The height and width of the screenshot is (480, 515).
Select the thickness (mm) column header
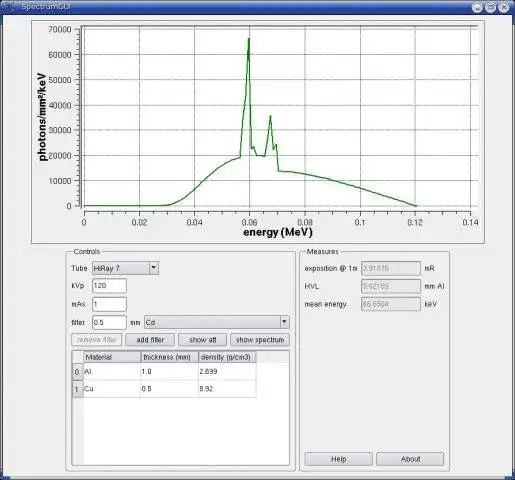[x=170, y=357]
